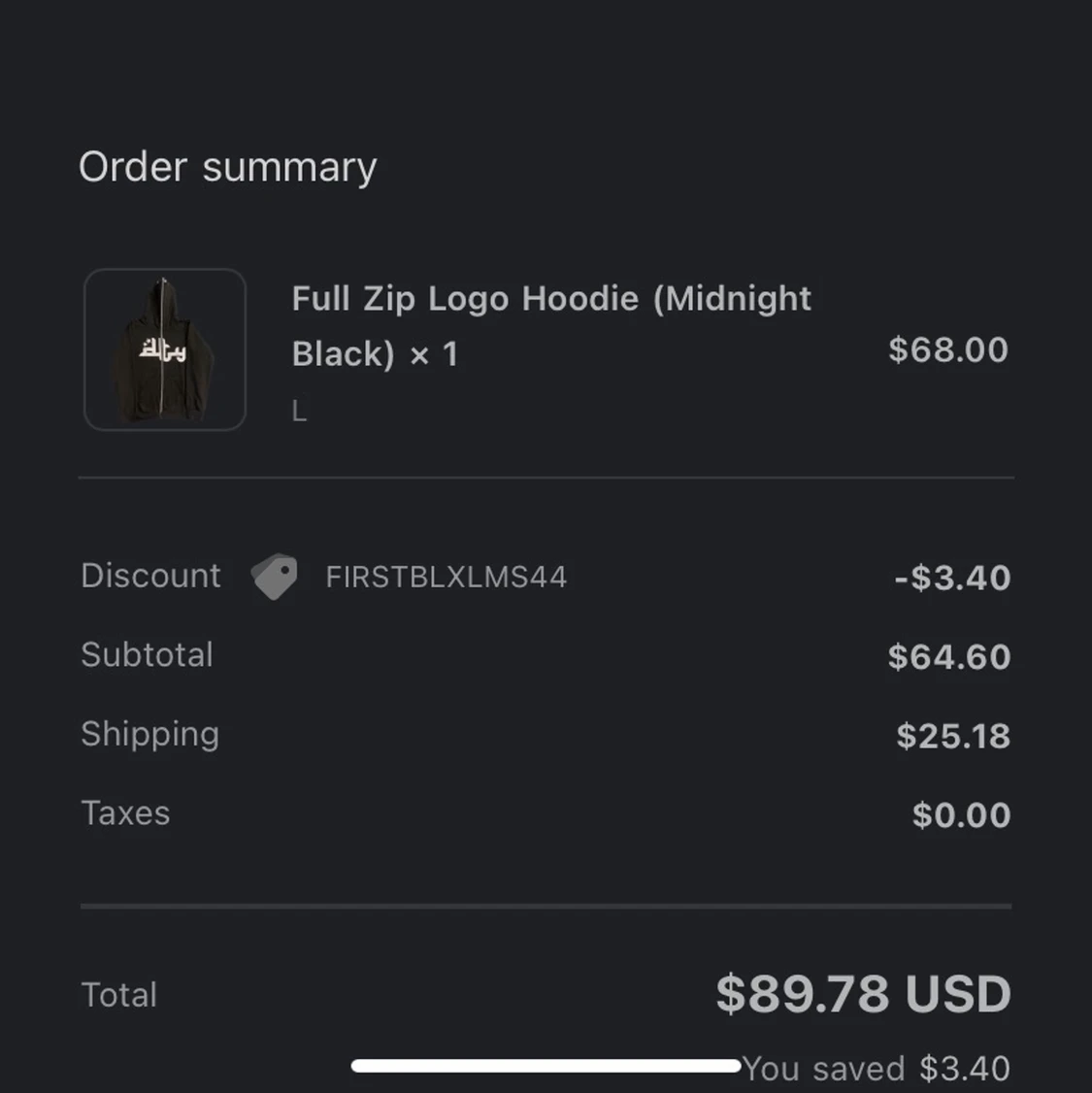Tap the white home indicator bar
Viewport: 1092px width, 1093px height.
pyautogui.click(x=546, y=1066)
